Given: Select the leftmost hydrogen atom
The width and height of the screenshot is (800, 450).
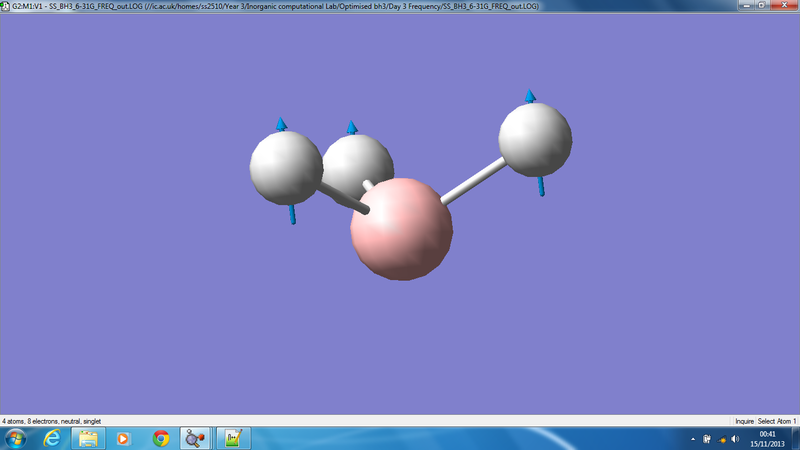Looking at the screenshot, I should [x=286, y=168].
